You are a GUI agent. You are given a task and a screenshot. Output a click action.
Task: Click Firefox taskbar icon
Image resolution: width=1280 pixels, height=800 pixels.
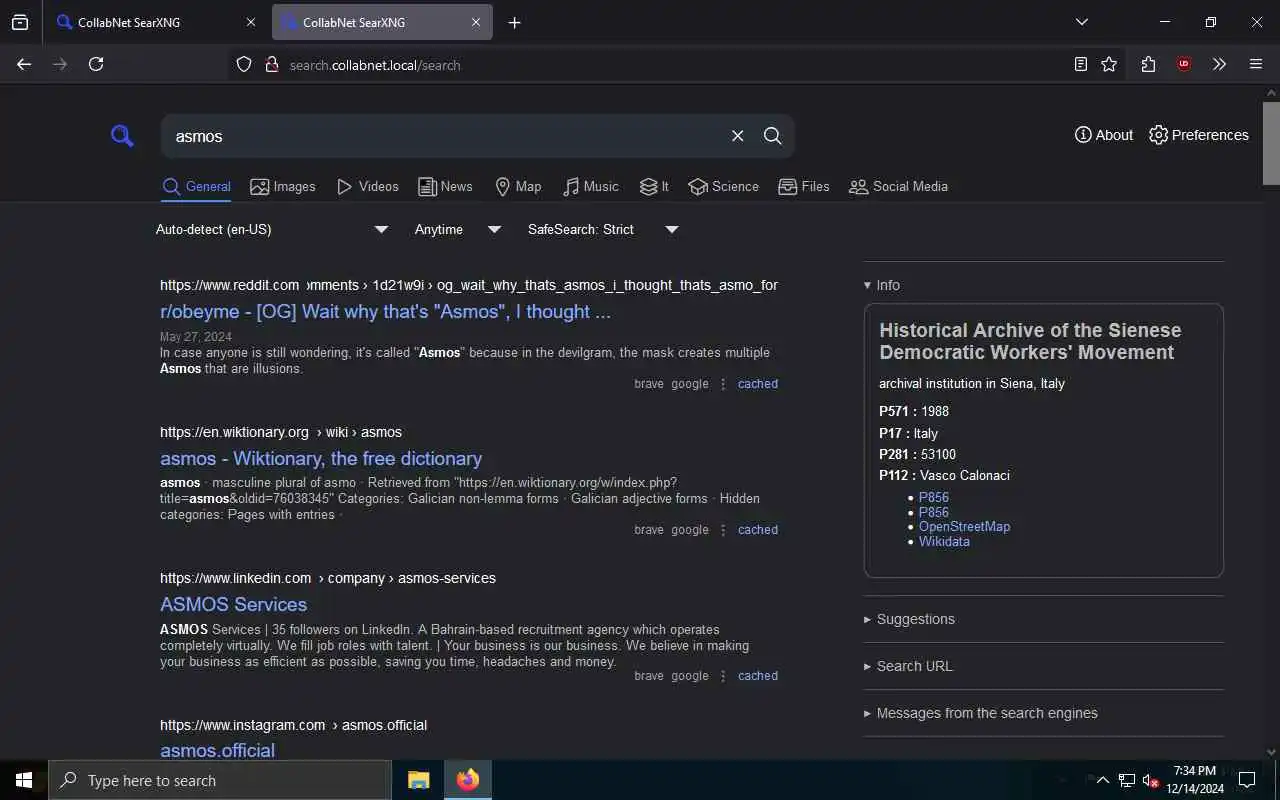coord(468,780)
